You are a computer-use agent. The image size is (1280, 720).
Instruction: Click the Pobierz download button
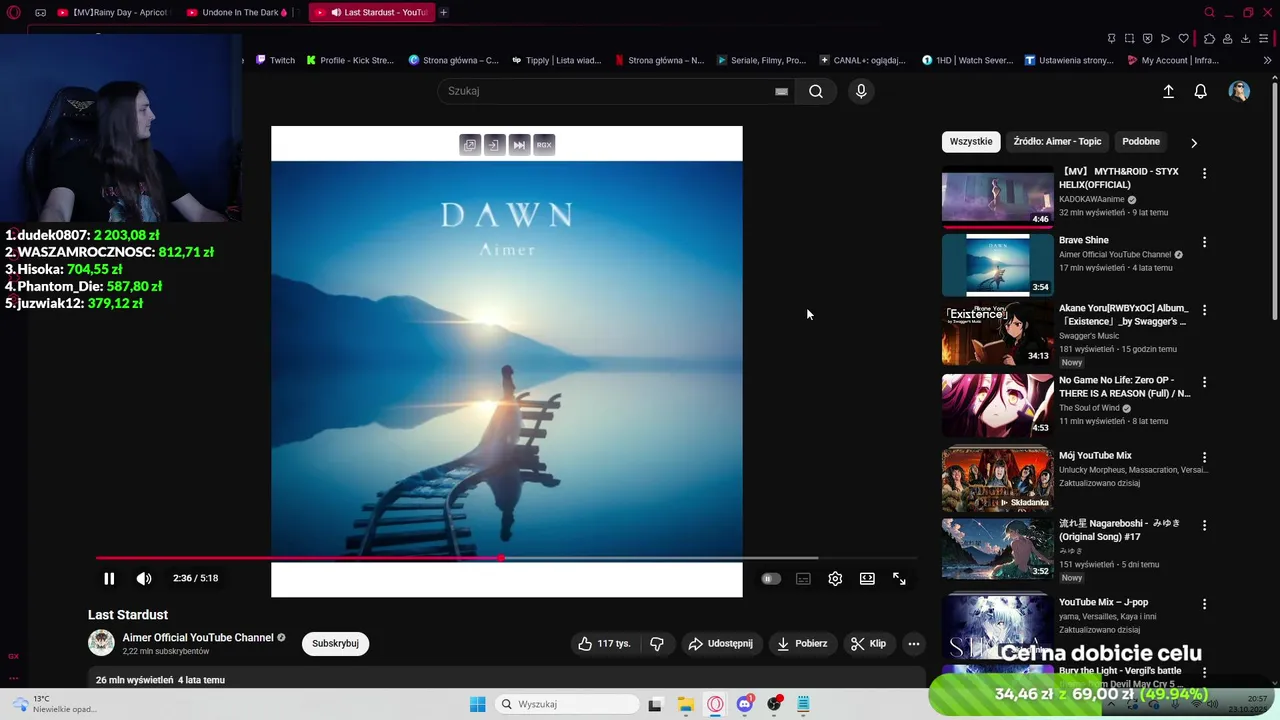tap(802, 644)
